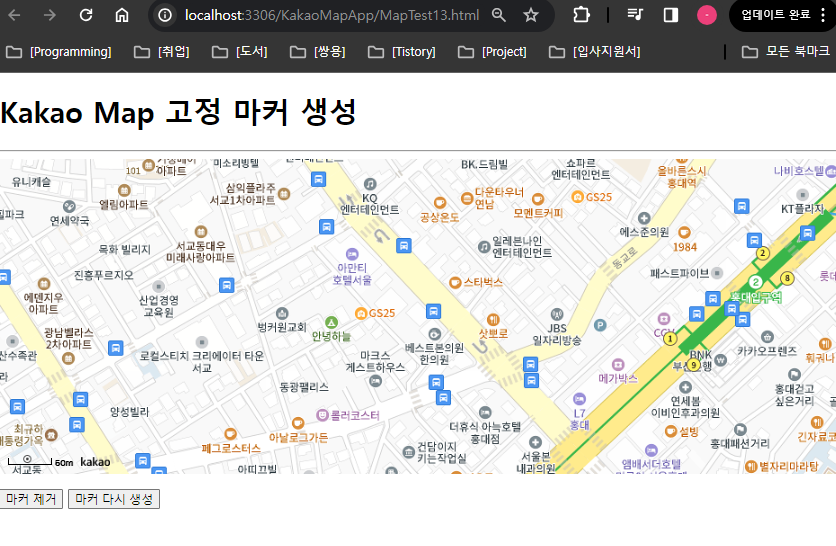Click the 메가박스 cinema icon

618,365
